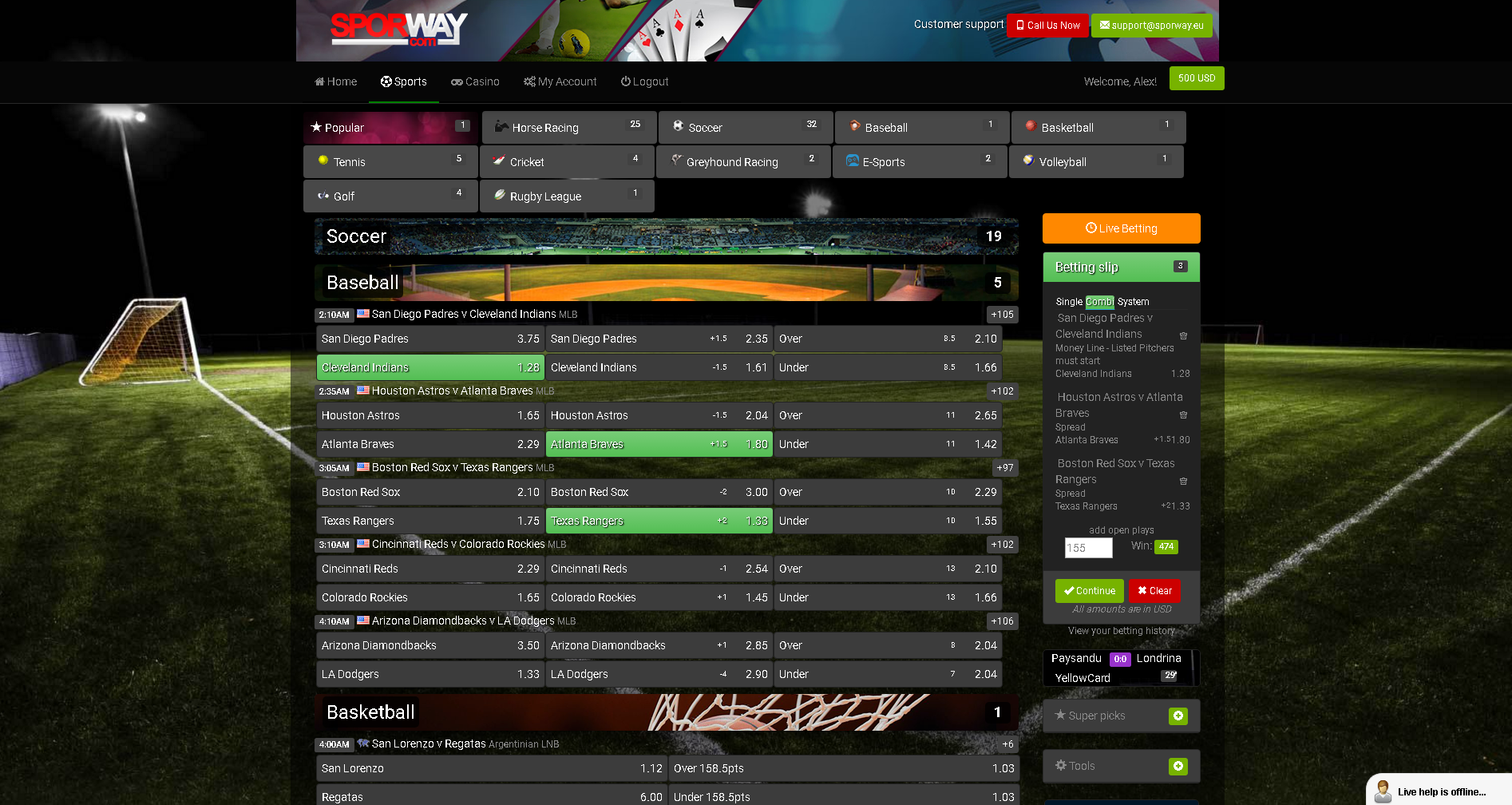Open the Casino menu item

[475, 81]
